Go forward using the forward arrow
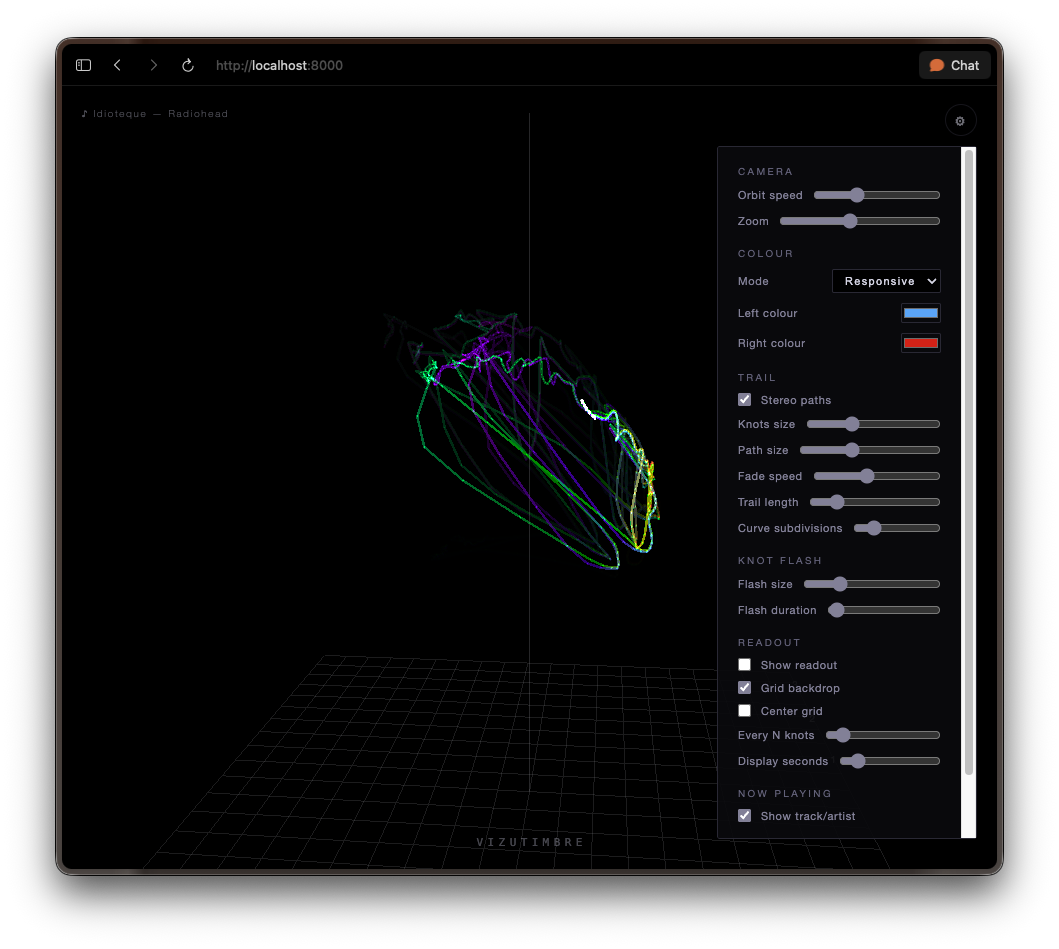The image size is (1059, 949). (x=153, y=66)
